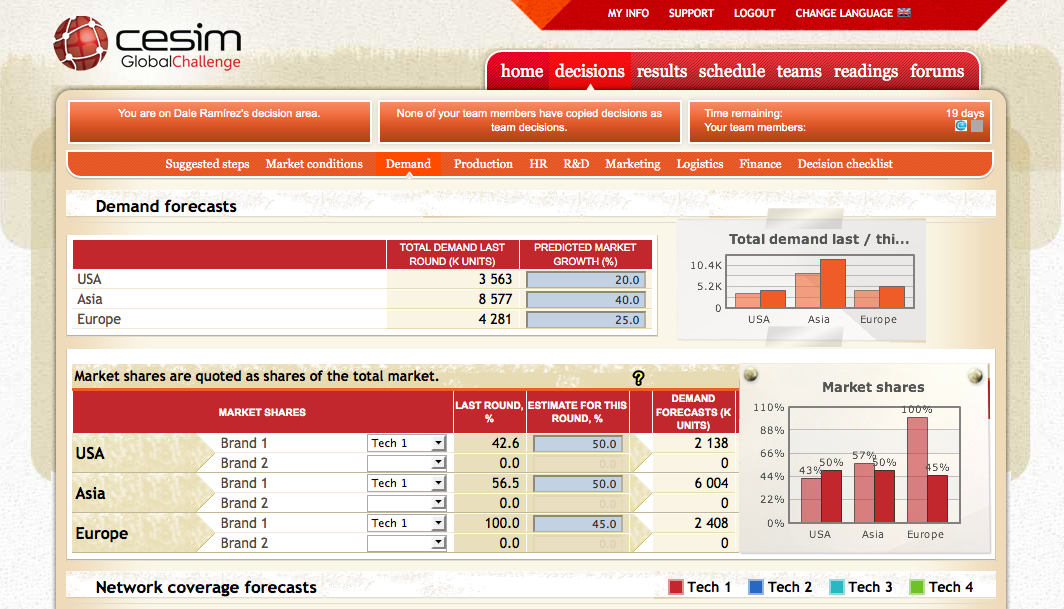Go to the HR section
Viewport: 1064px width, 609px height.
point(538,164)
